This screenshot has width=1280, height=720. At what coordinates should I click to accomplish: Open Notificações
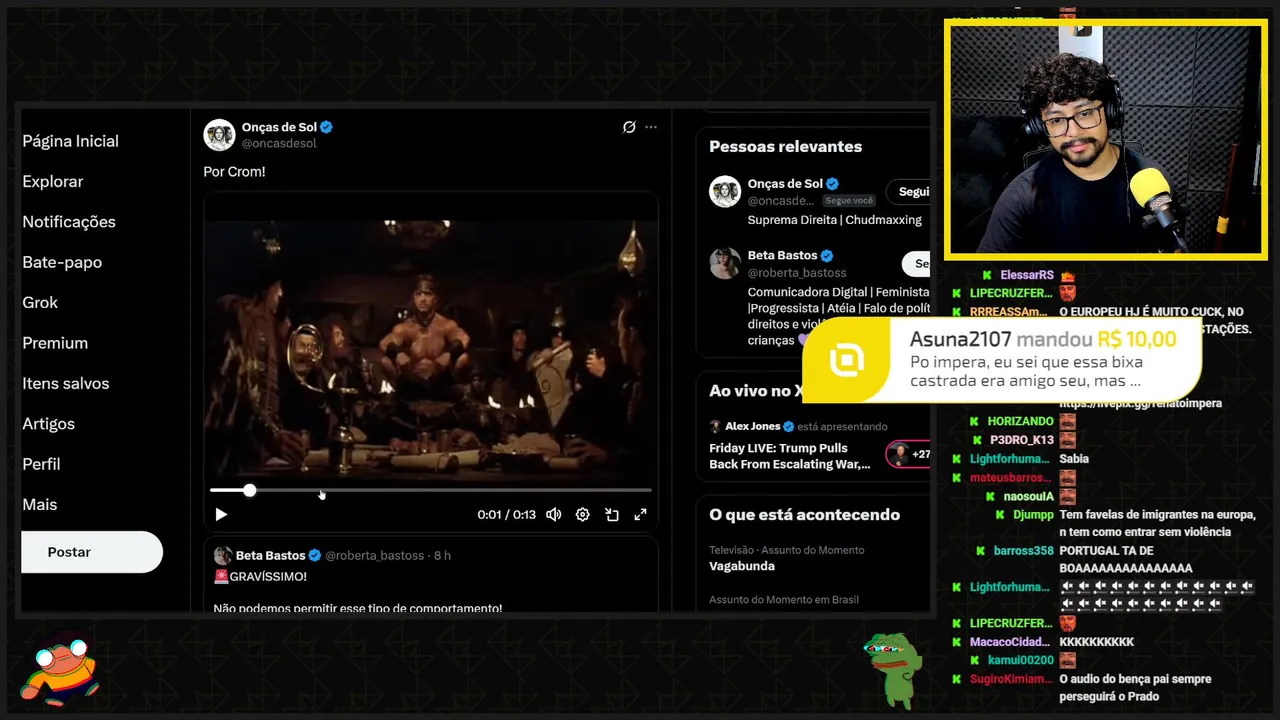click(69, 222)
